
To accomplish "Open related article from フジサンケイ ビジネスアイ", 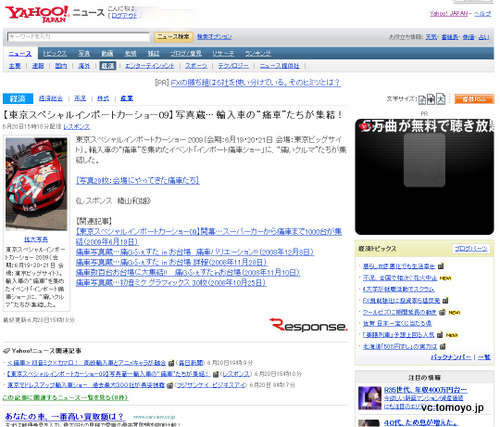I will [86, 385].
